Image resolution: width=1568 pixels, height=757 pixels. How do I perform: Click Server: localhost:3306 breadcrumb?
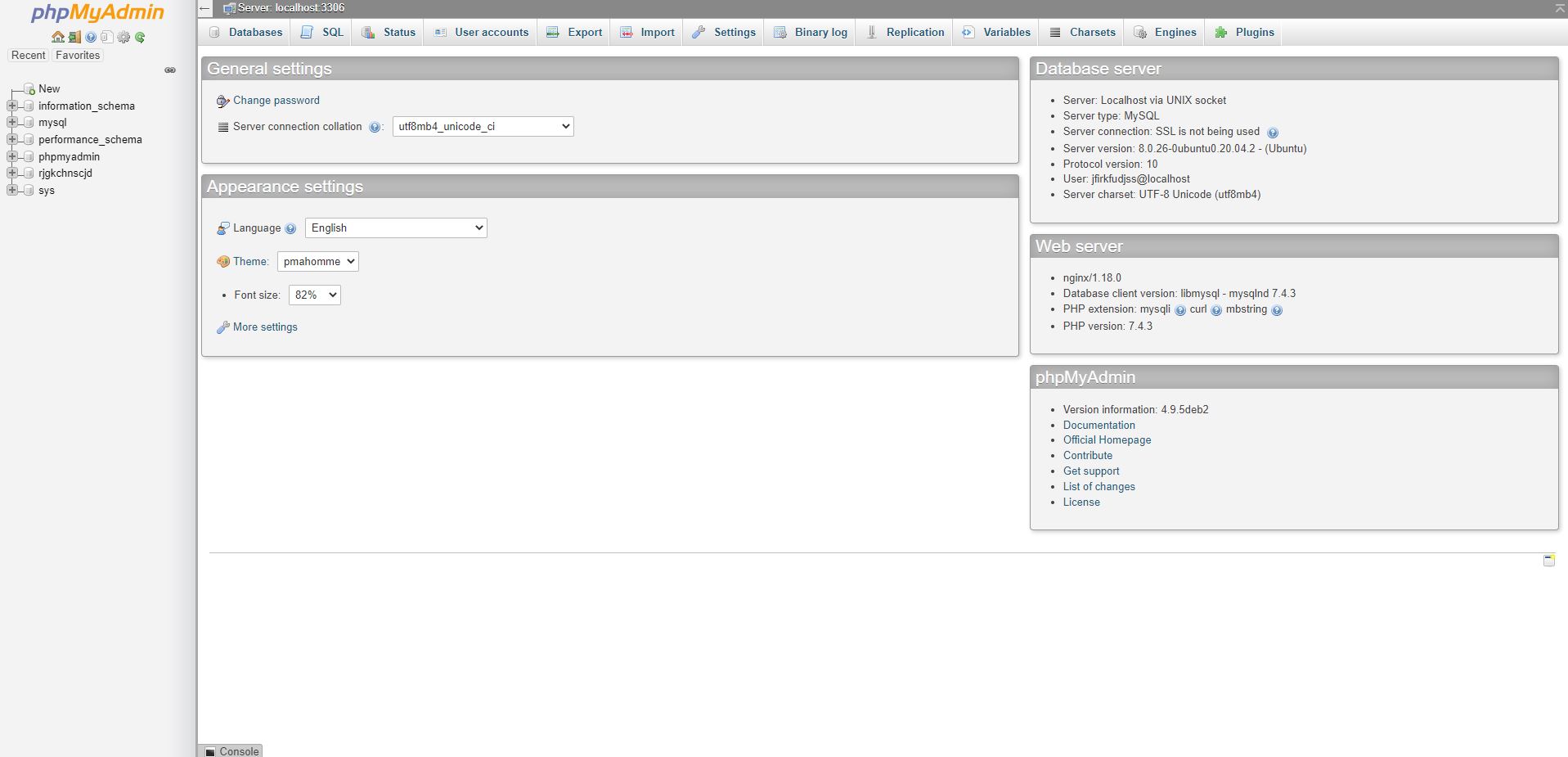coord(291,7)
